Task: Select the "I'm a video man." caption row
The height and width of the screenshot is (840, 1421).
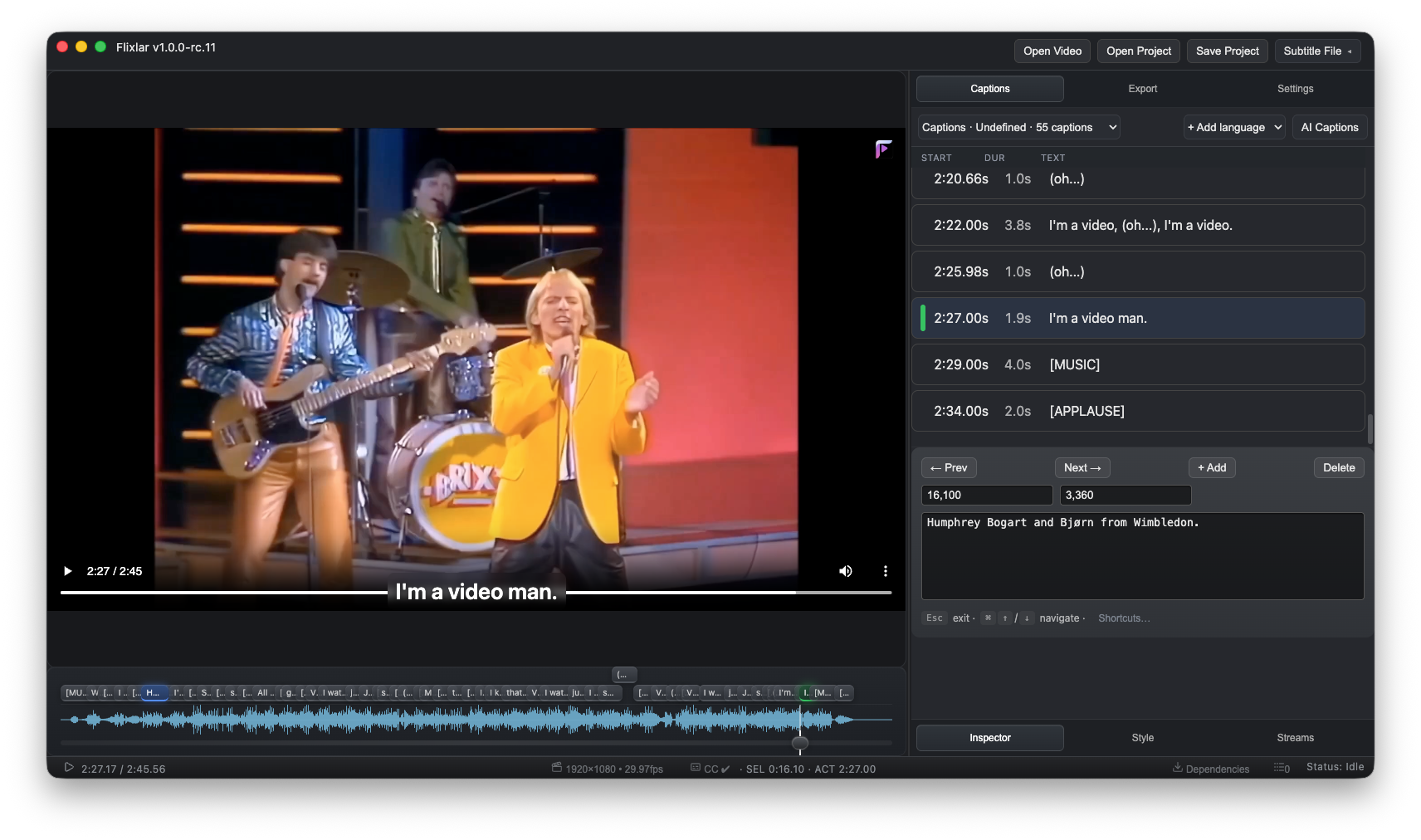Action: point(1138,318)
